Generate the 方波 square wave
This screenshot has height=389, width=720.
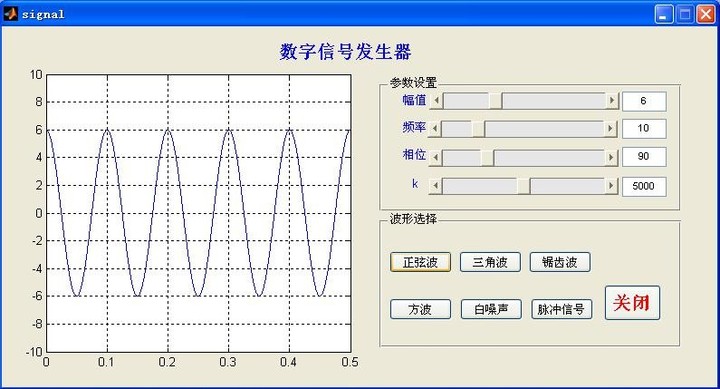pos(420,309)
